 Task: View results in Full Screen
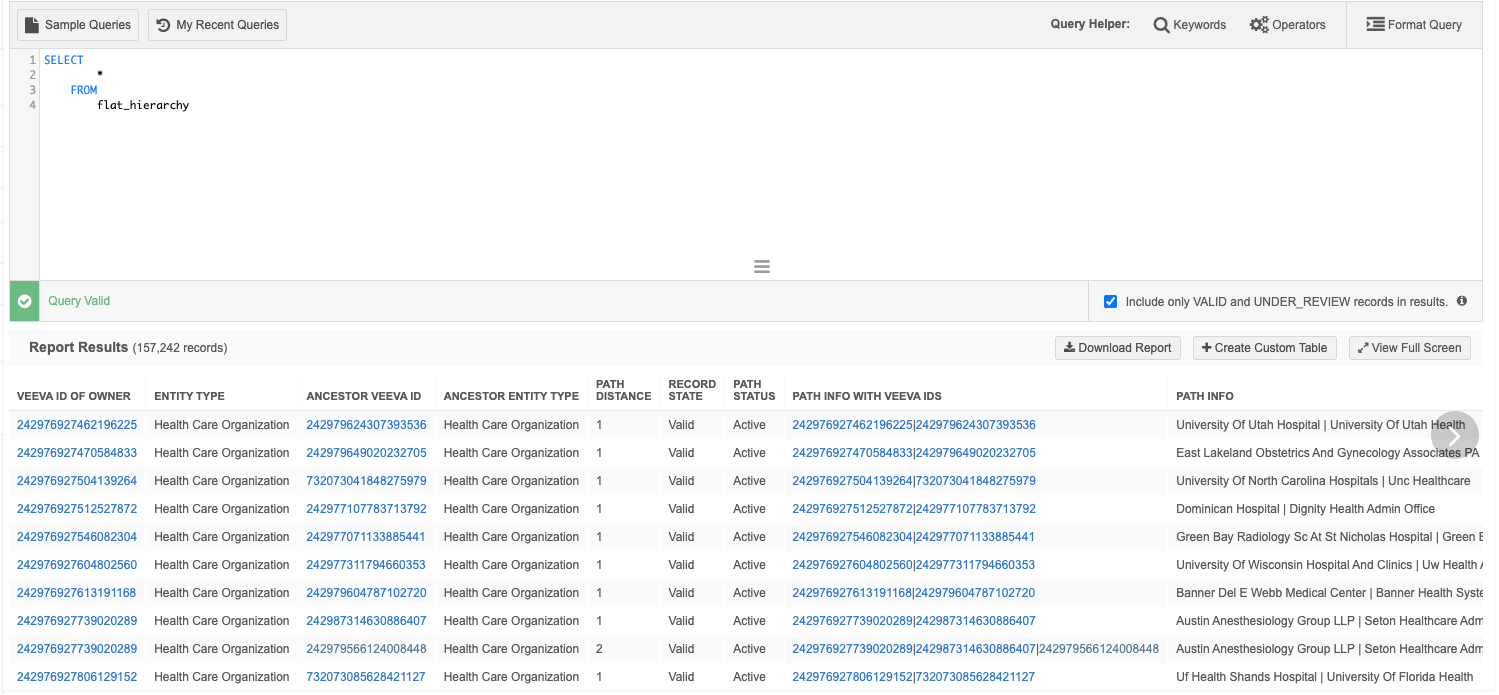coord(1409,348)
